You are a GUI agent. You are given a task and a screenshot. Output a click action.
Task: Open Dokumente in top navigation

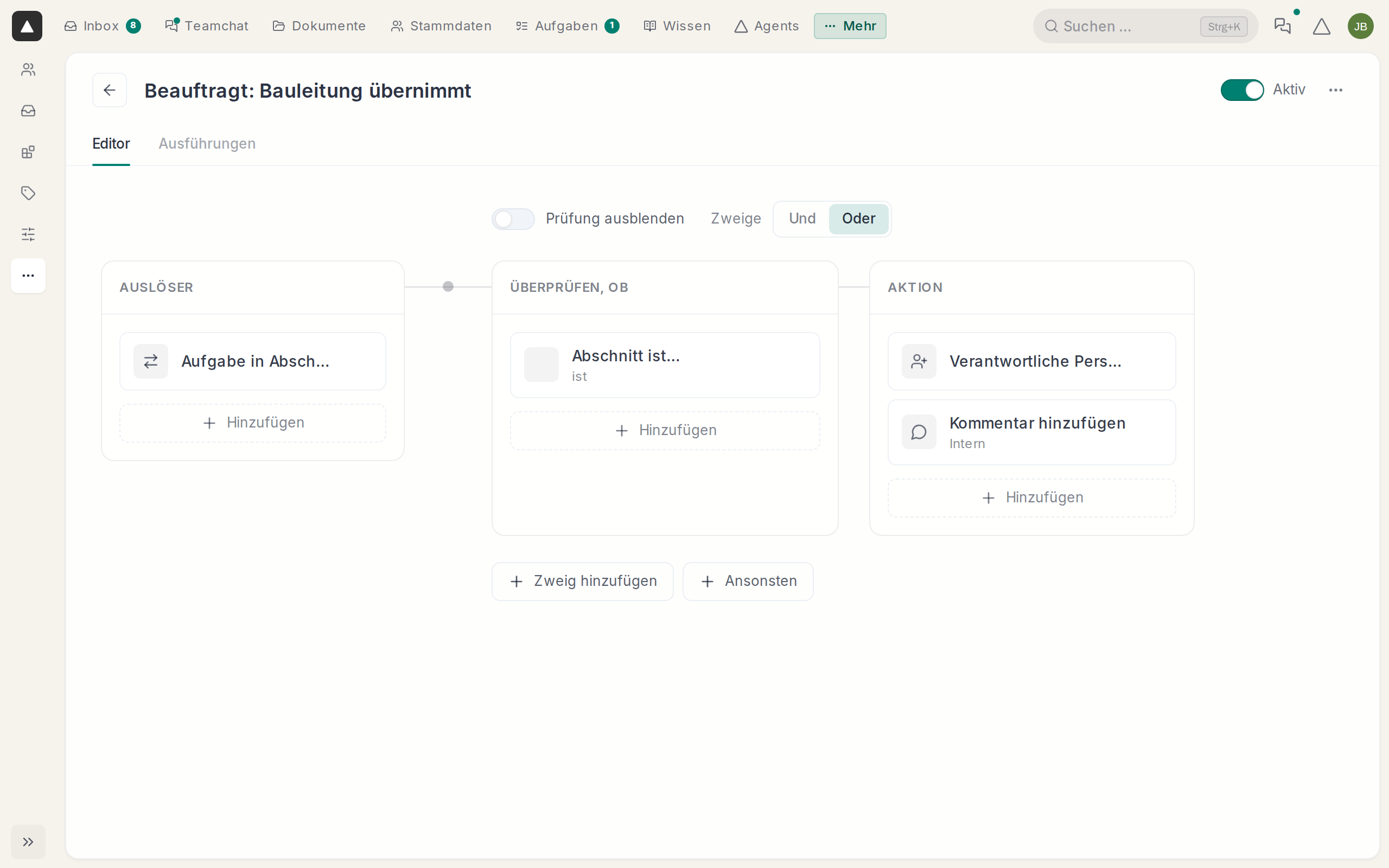(x=319, y=26)
